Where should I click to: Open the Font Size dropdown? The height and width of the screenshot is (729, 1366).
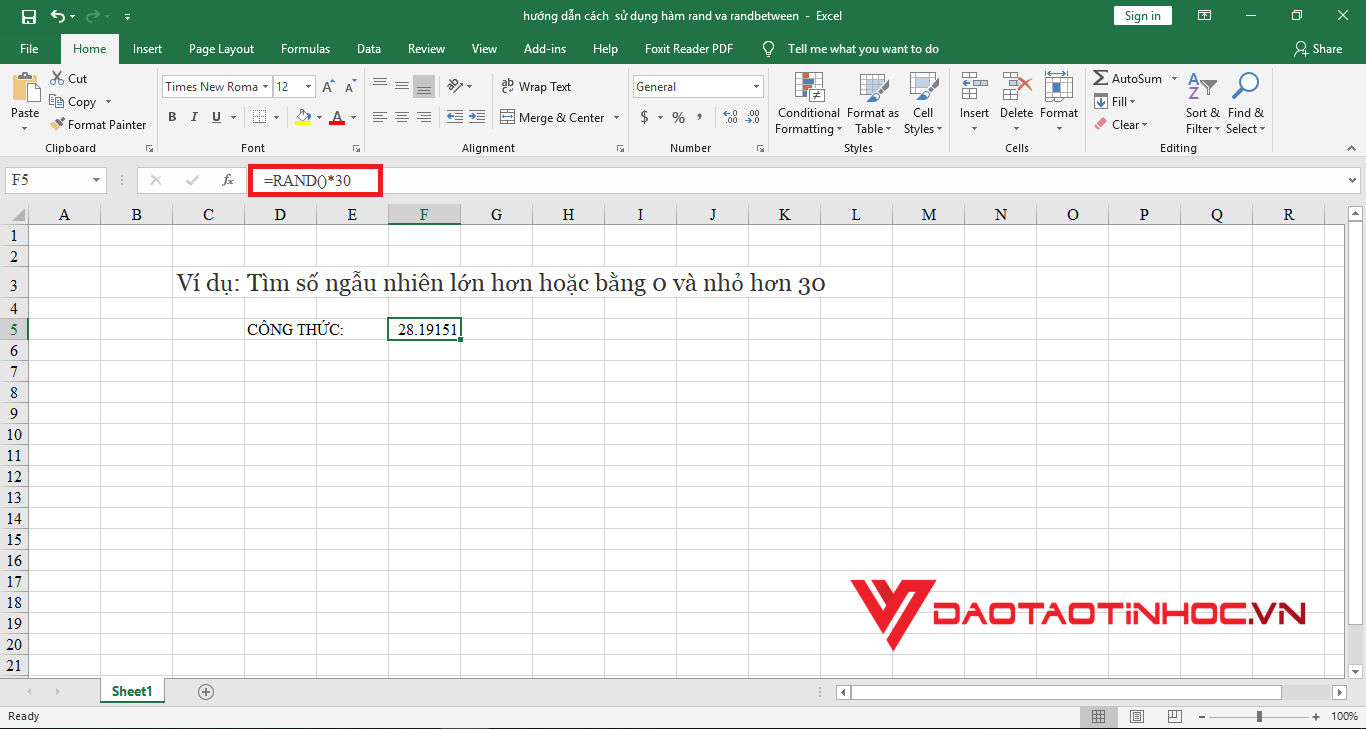click(x=306, y=86)
